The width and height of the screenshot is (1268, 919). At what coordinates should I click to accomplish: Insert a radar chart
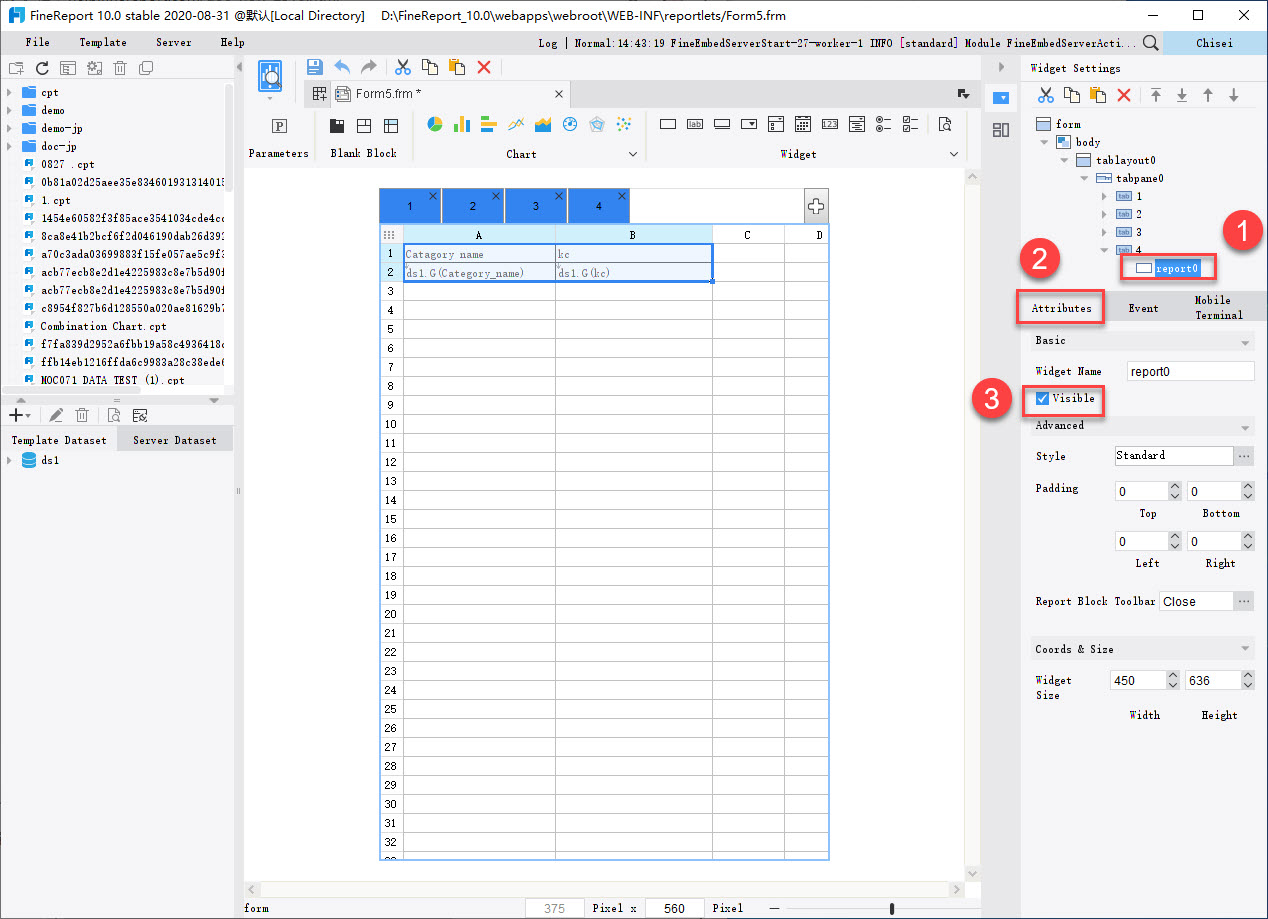(x=597, y=124)
